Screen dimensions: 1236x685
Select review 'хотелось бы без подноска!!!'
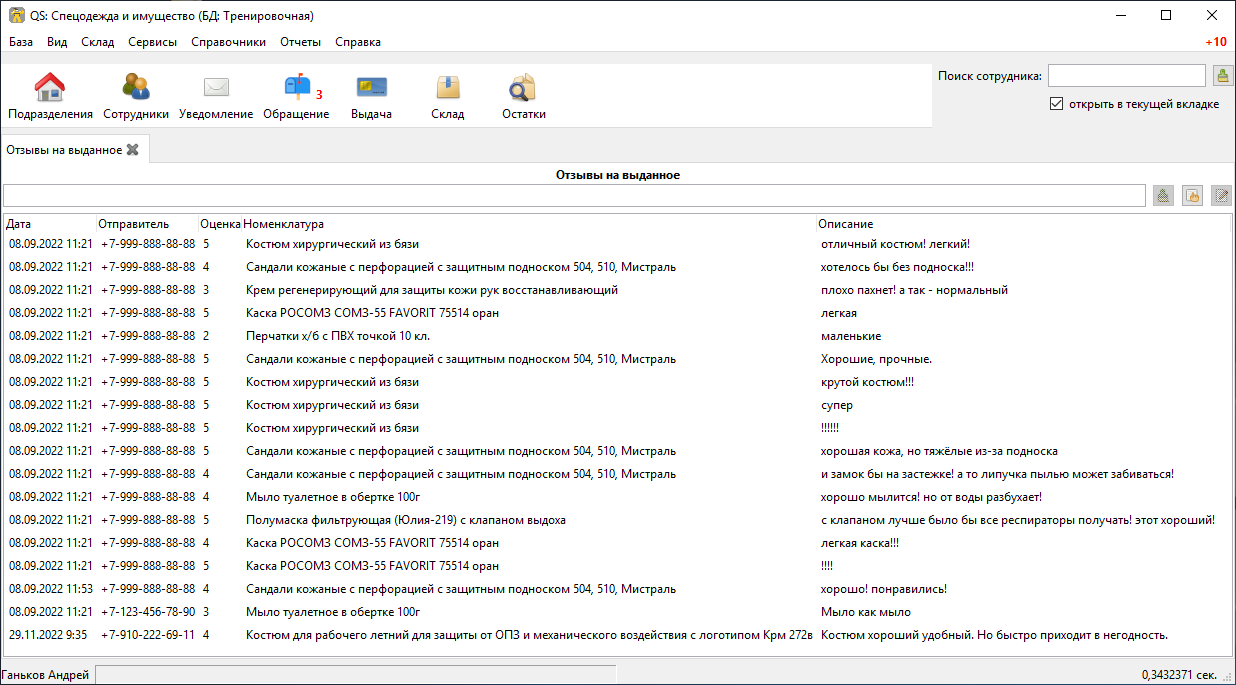pos(897,267)
